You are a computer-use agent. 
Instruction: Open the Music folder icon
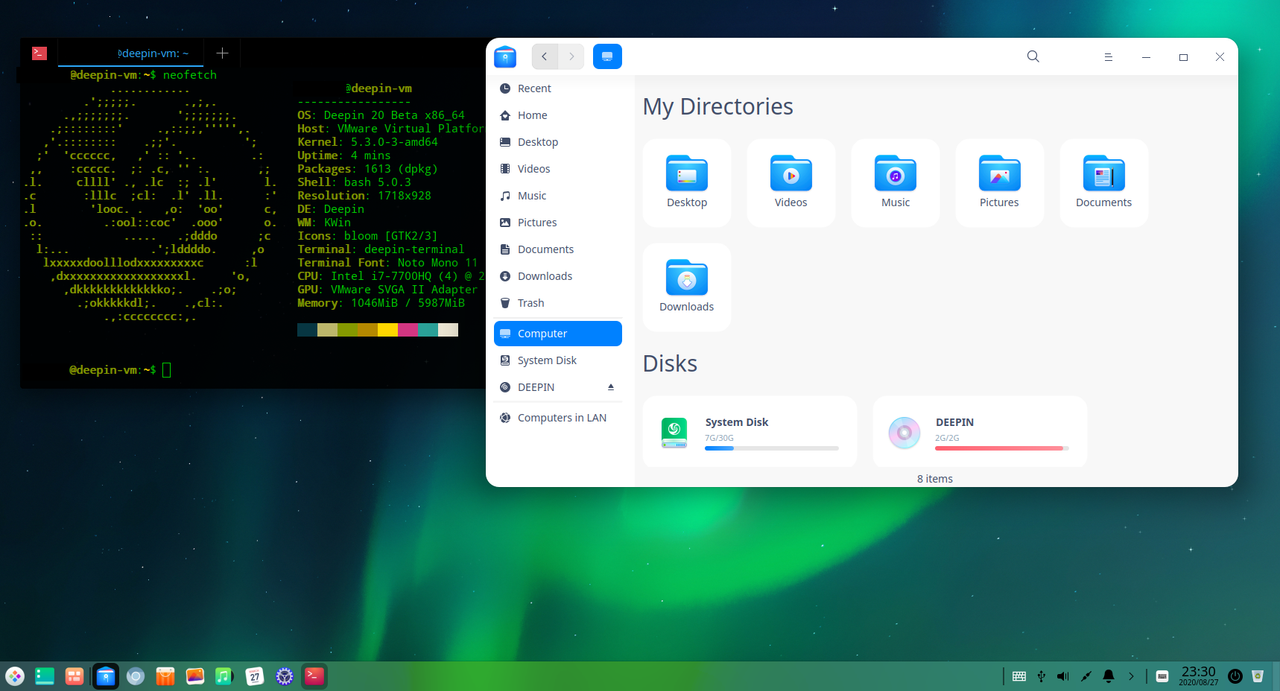[x=895, y=183]
